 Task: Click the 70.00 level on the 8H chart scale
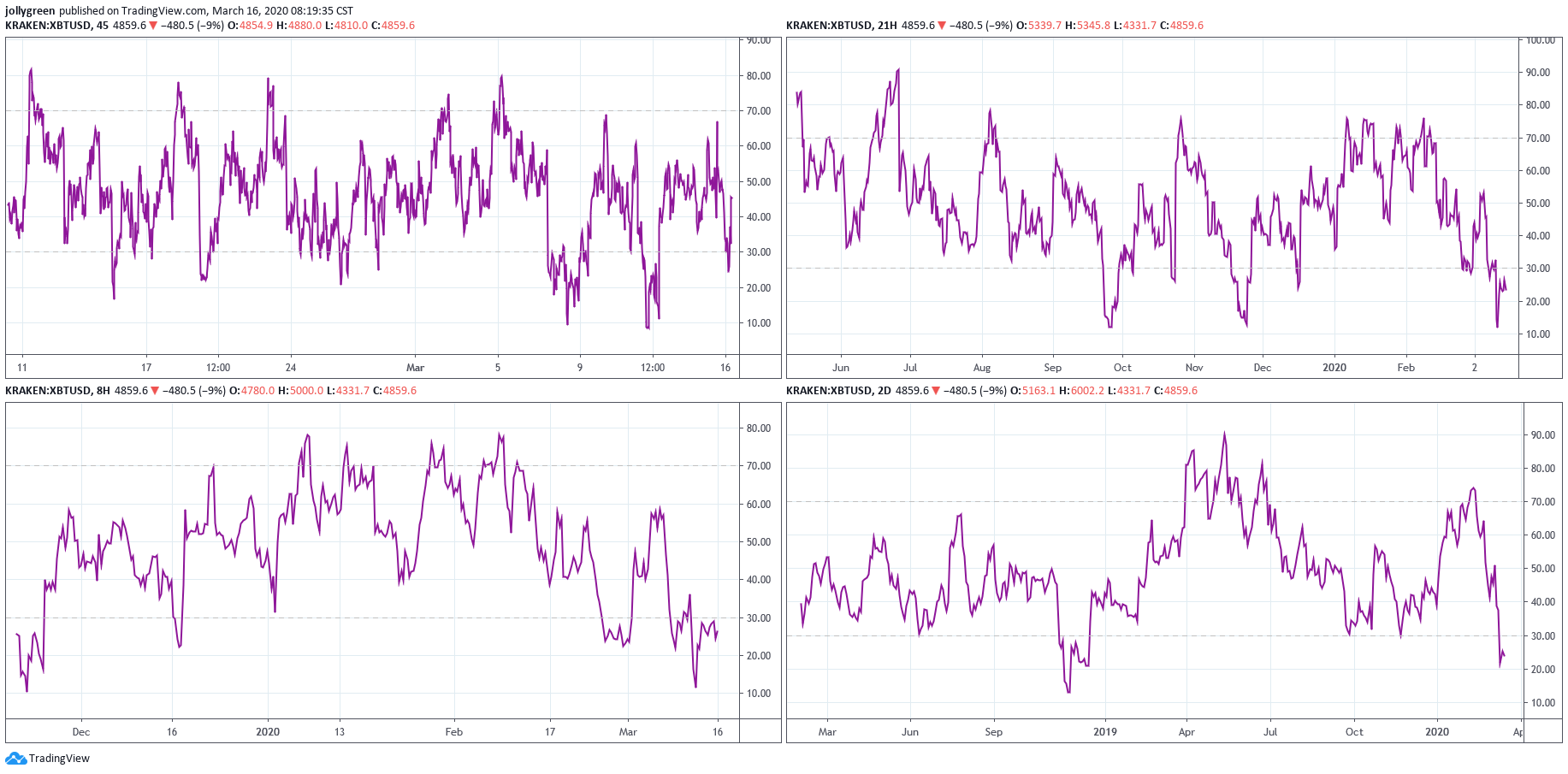759,466
